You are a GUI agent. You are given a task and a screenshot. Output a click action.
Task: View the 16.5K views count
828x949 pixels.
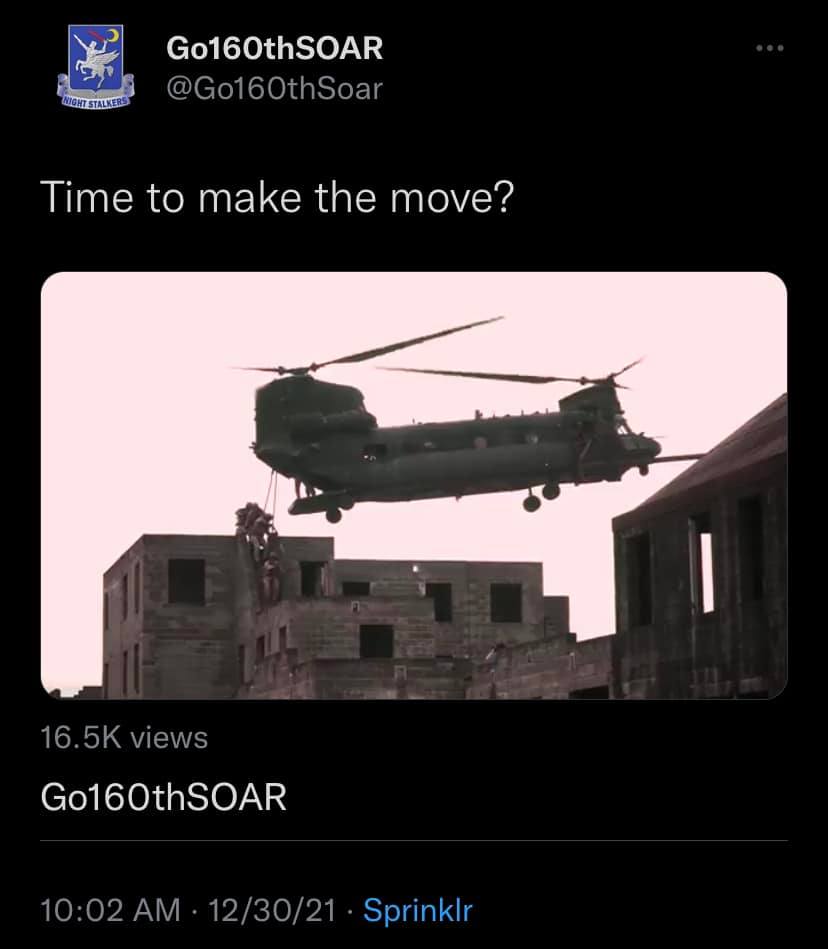tap(124, 738)
